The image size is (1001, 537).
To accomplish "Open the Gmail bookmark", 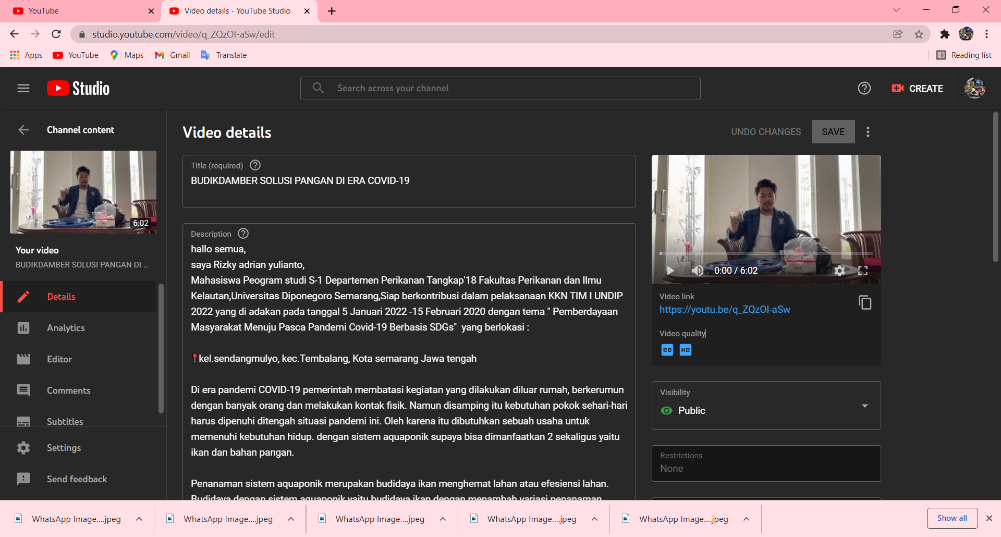I will (172, 55).
